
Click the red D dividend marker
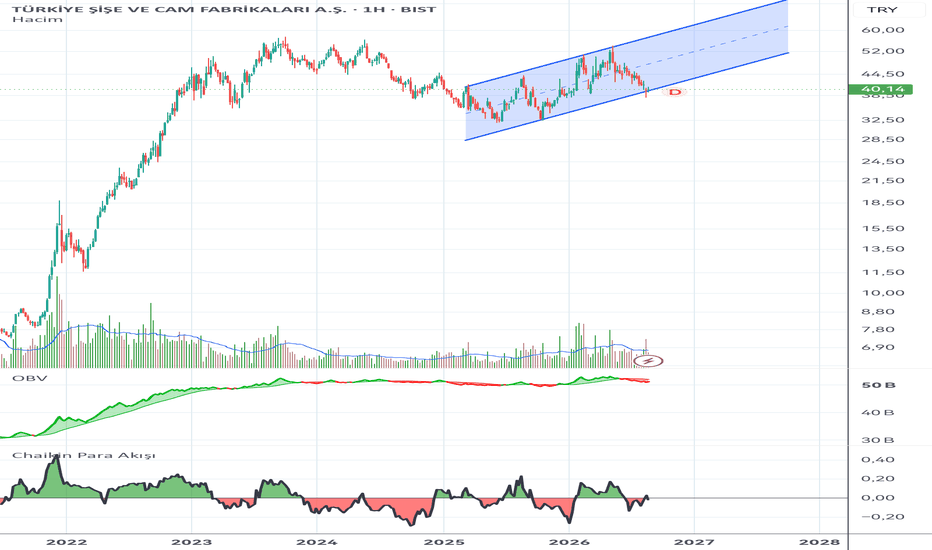click(x=675, y=92)
